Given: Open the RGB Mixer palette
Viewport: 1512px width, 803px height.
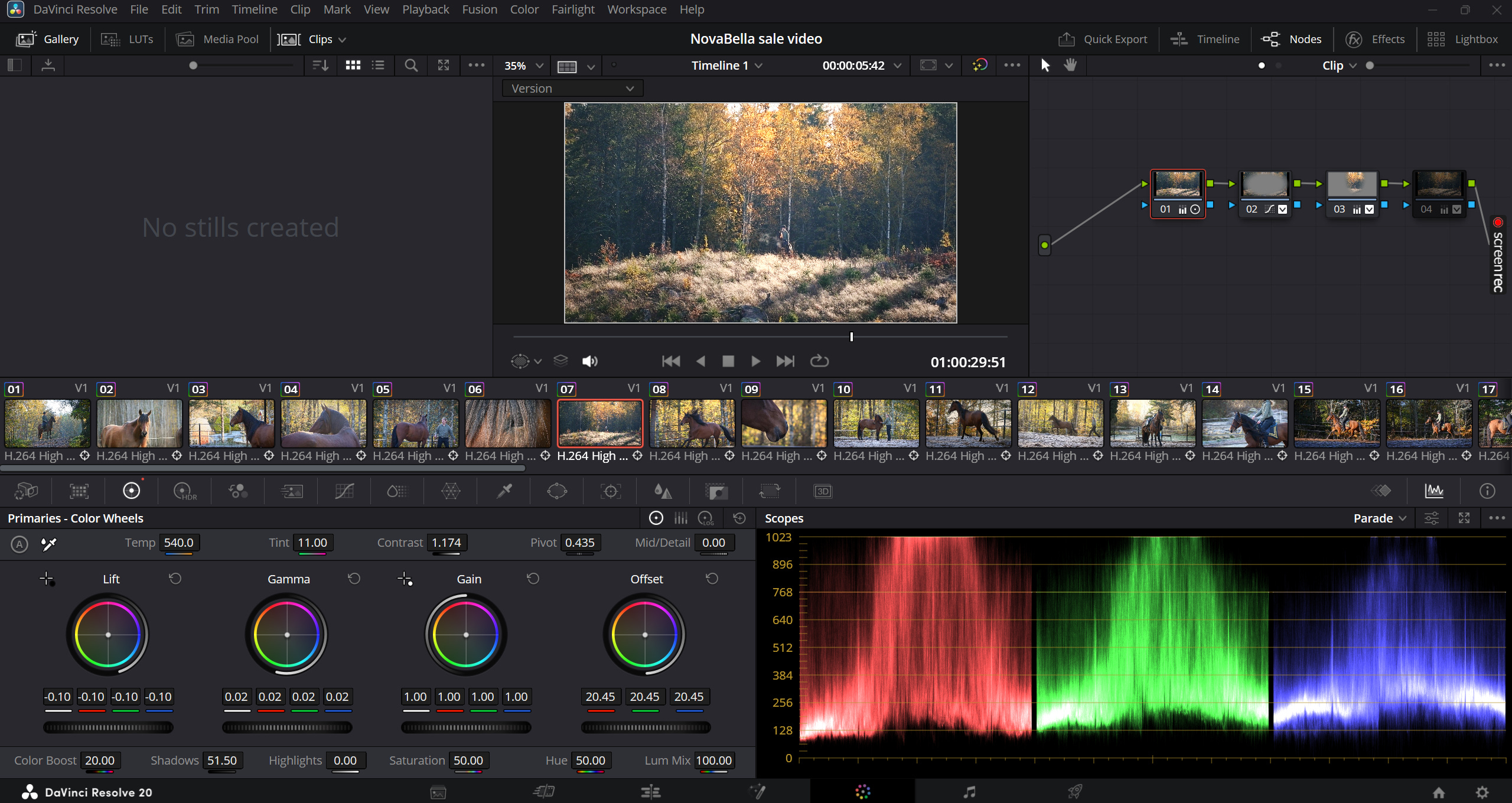Looking at the screenshot, I should [x=238, y=491].
